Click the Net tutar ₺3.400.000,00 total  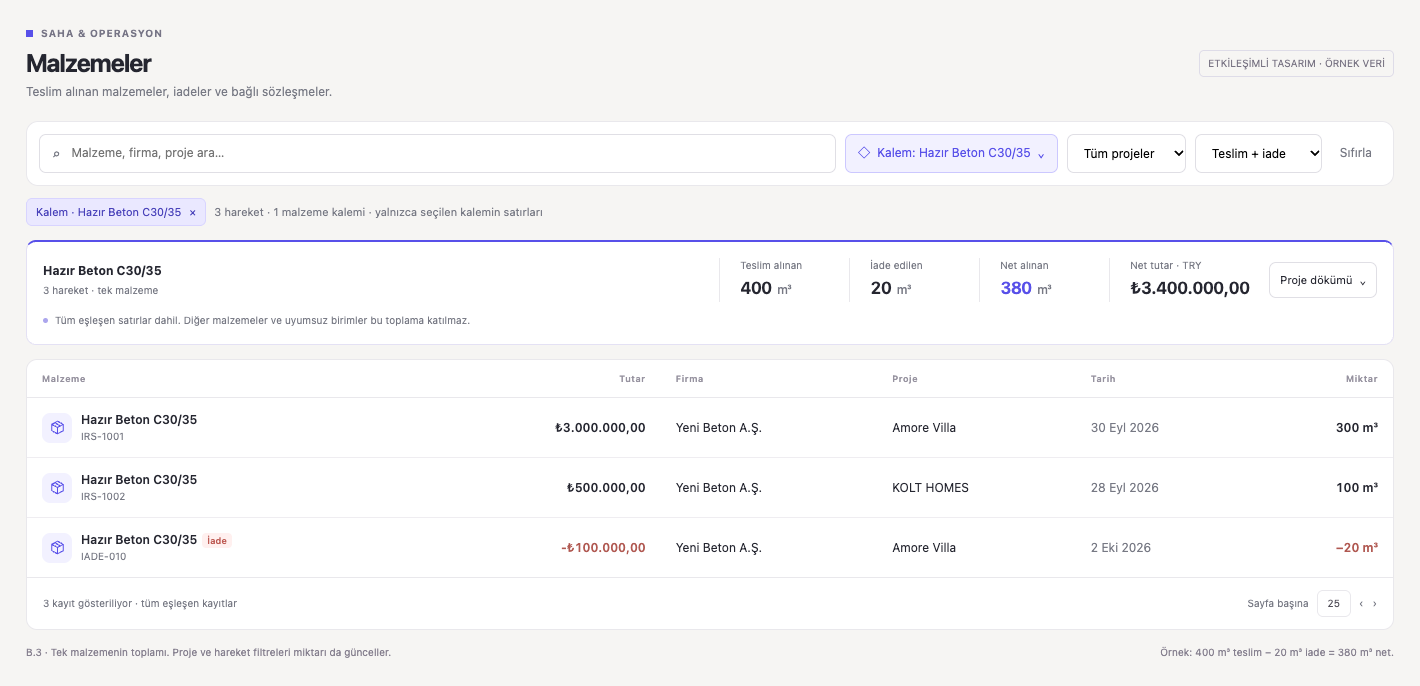click(1190, 288)
